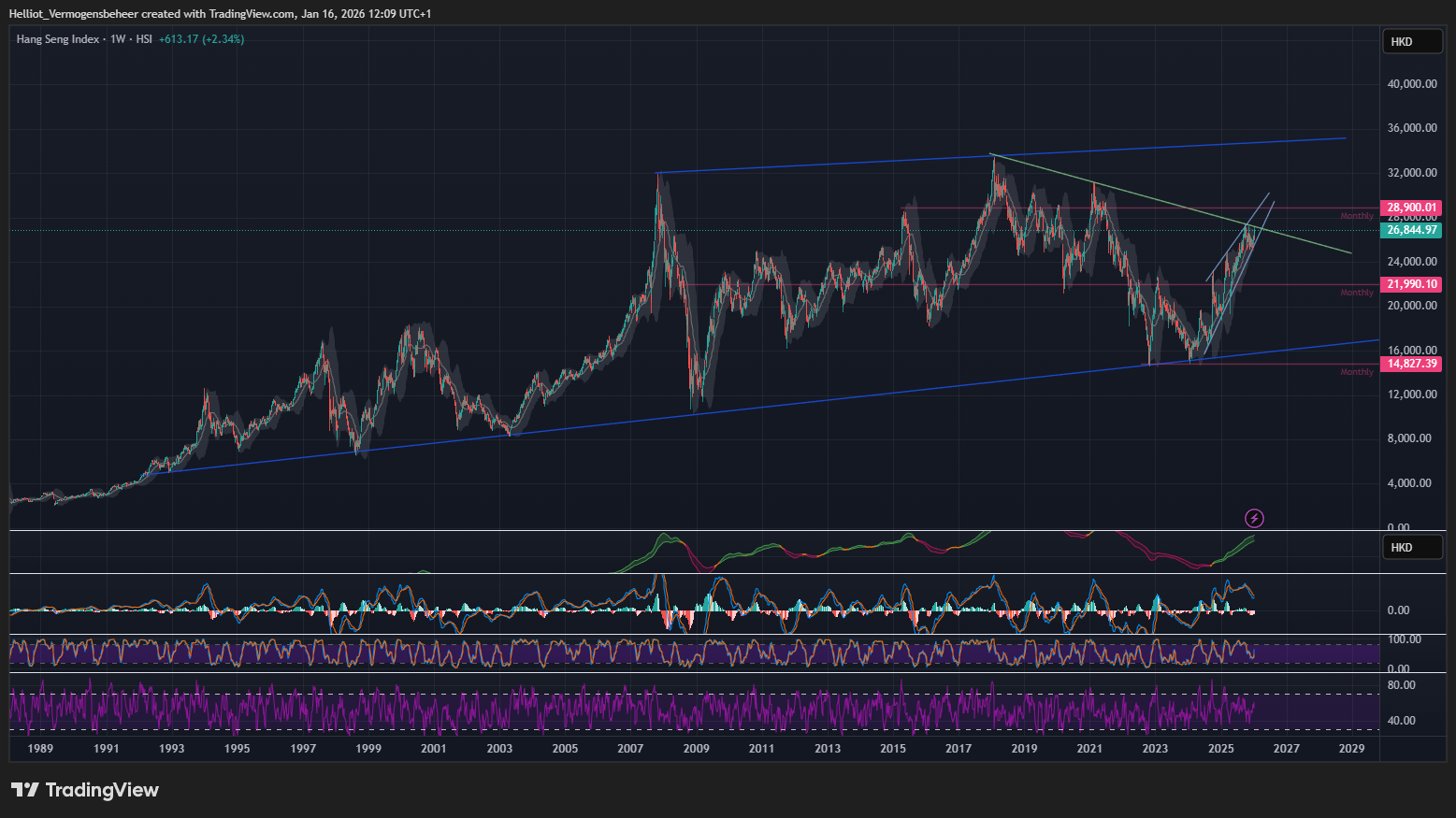Click the 1989 marker on the time axis
The width and height of the screenshot is (1456, 818).
(40, 749)
